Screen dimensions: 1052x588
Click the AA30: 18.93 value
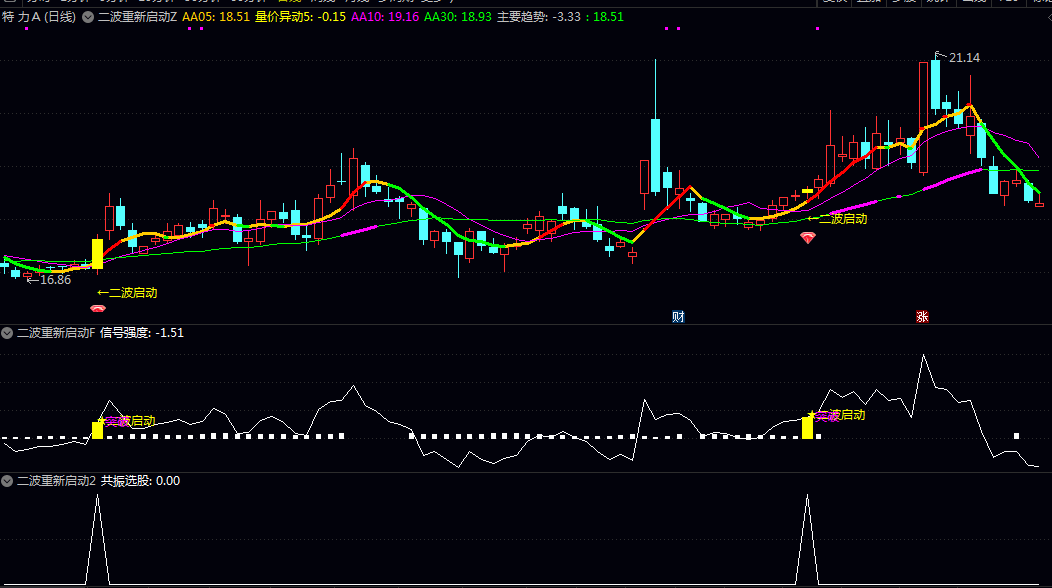coord(458,17)
